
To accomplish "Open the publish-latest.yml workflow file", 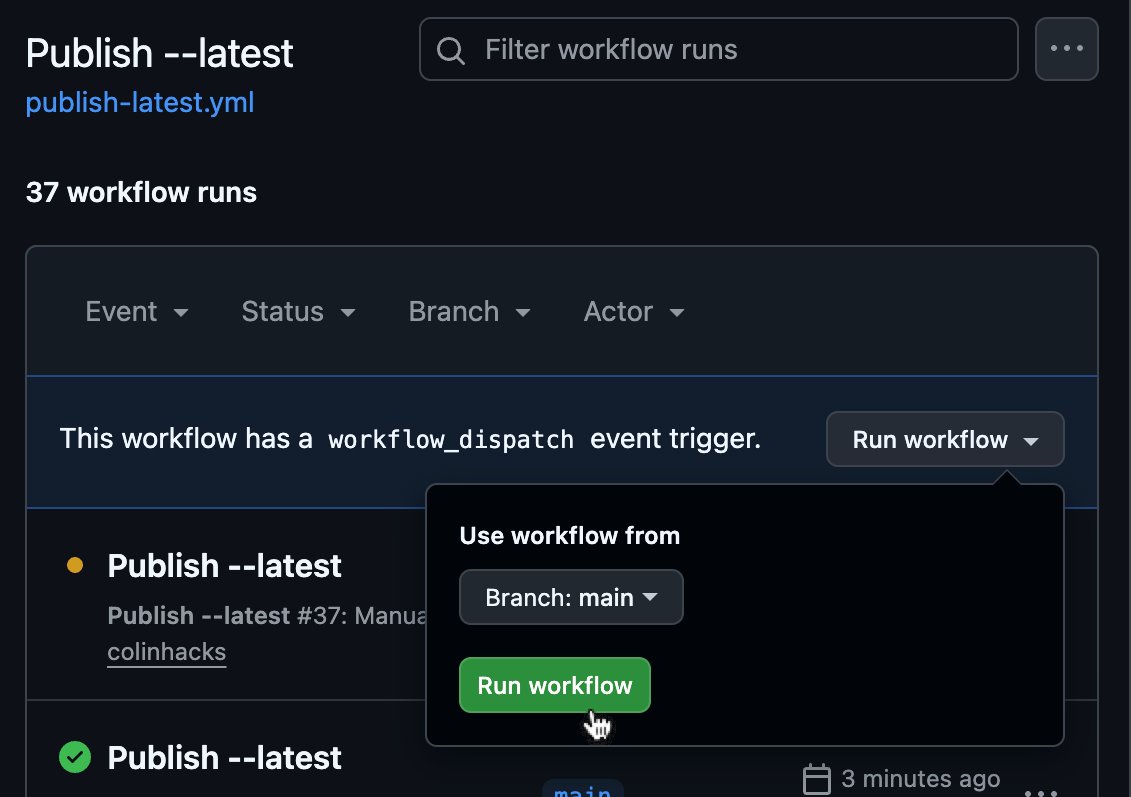I will (140, 101).
